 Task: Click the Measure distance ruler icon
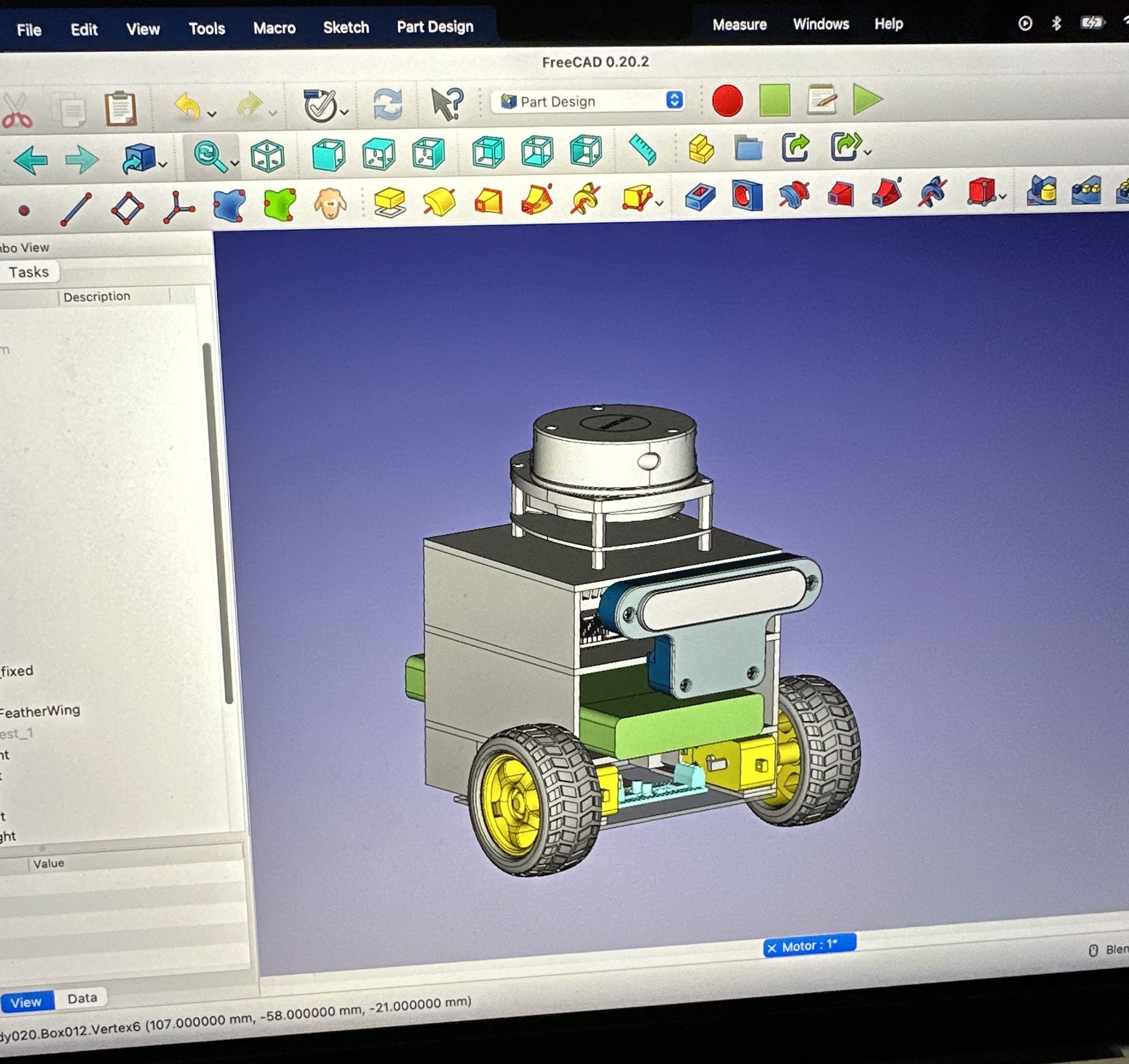643,150
